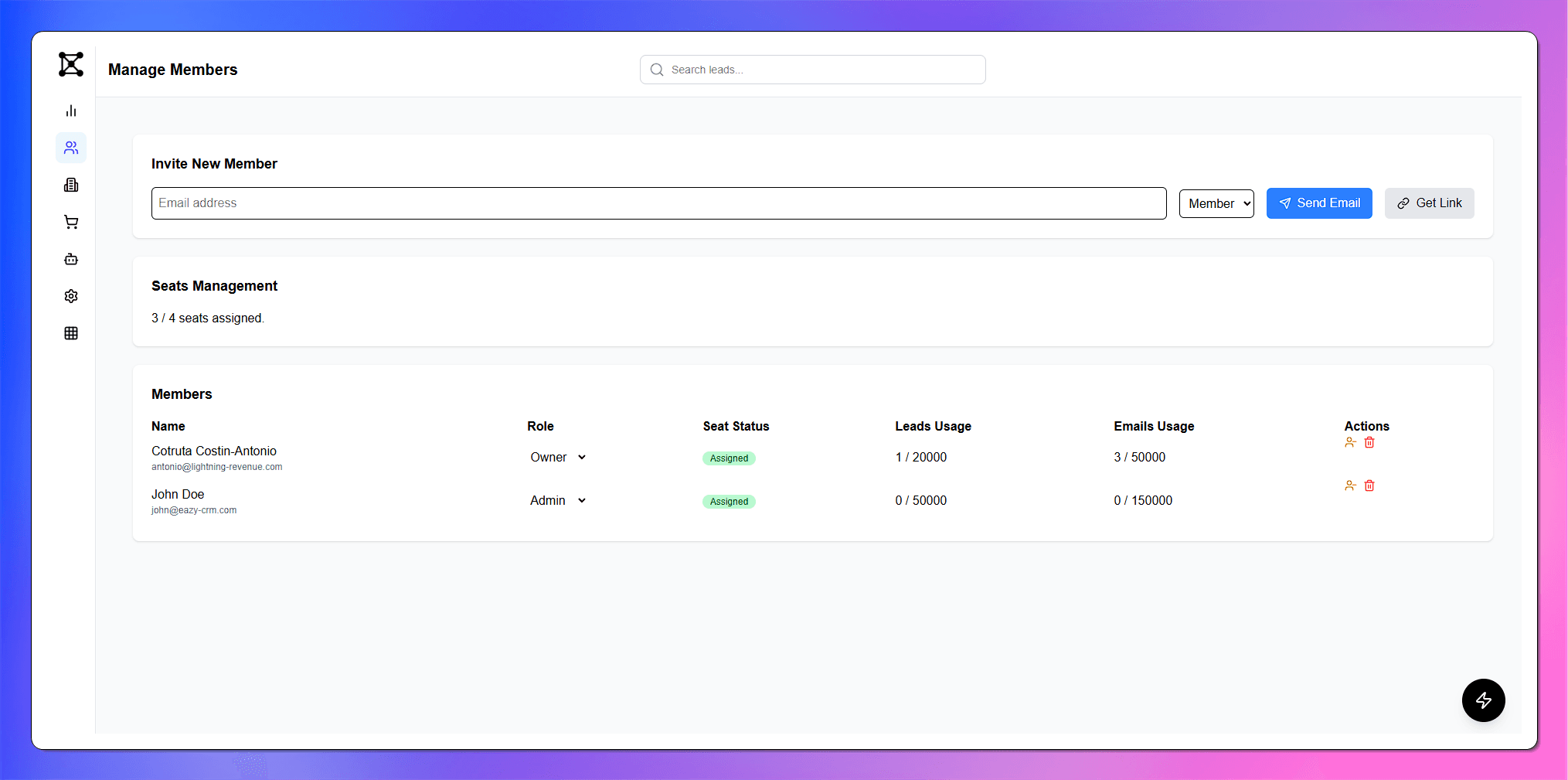The height and width of the screenshot is (780, 1568).
Task: Click the Search leads box
Action: tap(812, 70)
